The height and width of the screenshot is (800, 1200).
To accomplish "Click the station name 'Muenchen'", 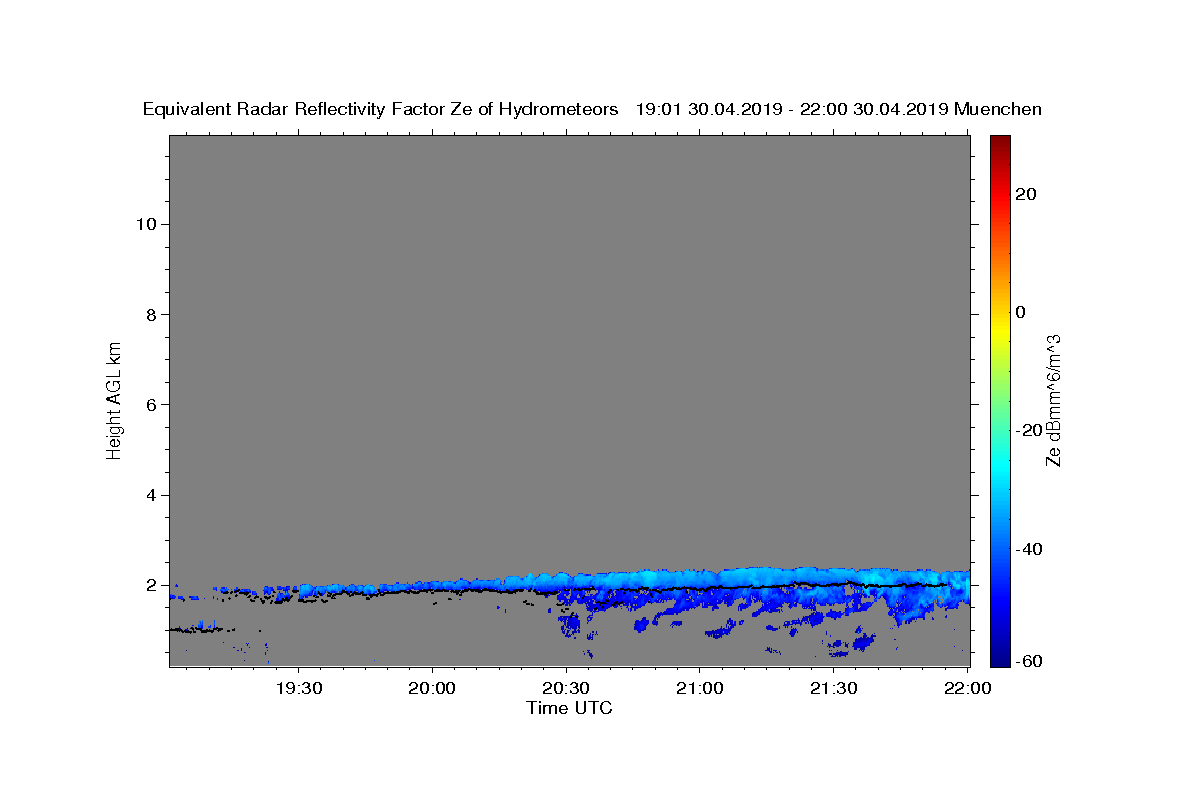I will coord(998,110).
